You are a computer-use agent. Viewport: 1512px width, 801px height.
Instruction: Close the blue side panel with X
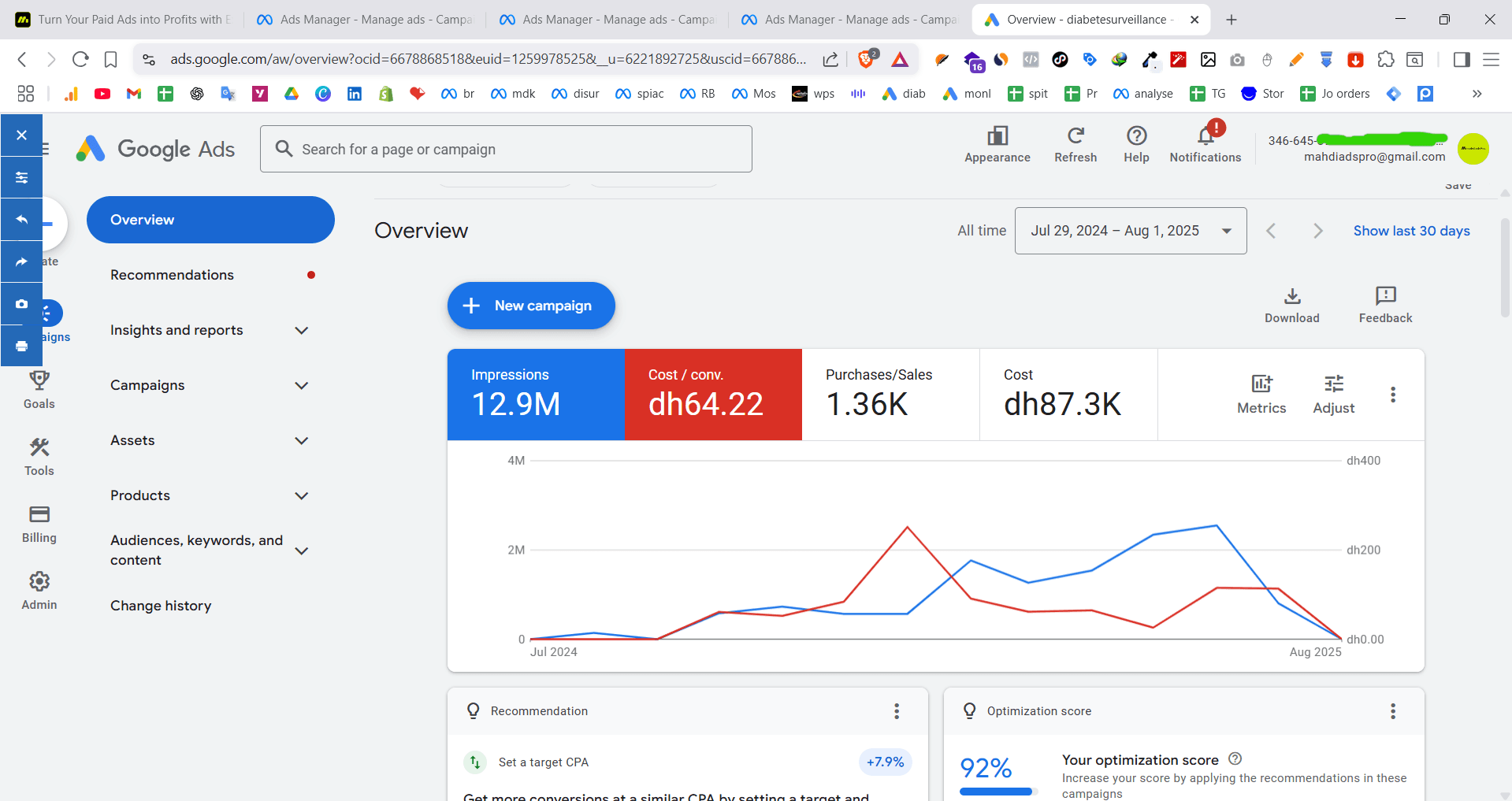point(21,135)
